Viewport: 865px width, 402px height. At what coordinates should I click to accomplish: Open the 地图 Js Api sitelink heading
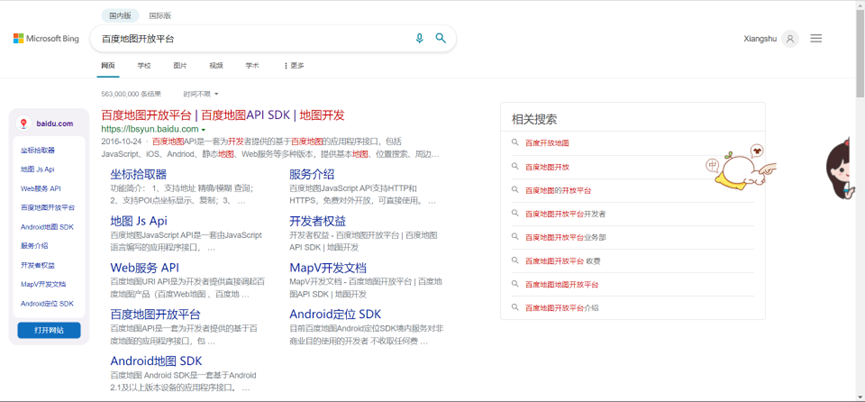tap(138, 221)
